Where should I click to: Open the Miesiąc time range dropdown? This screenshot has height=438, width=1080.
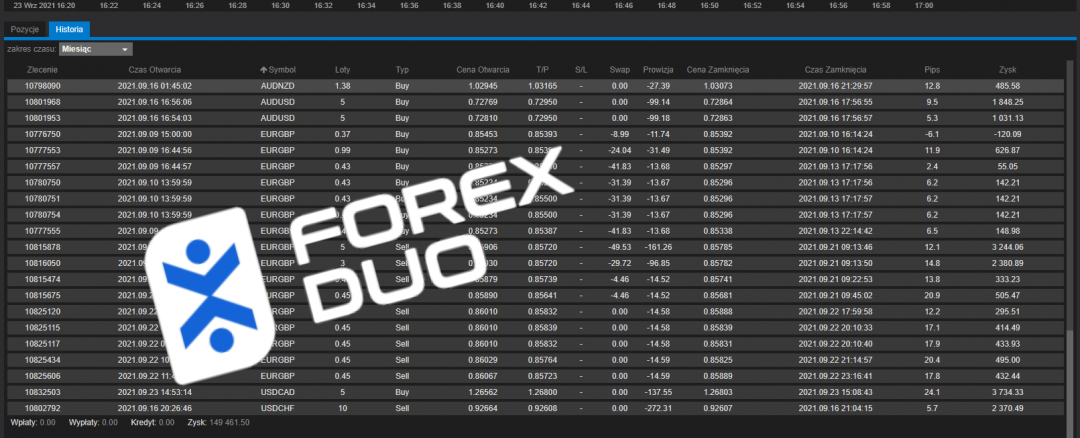(96, 49)
